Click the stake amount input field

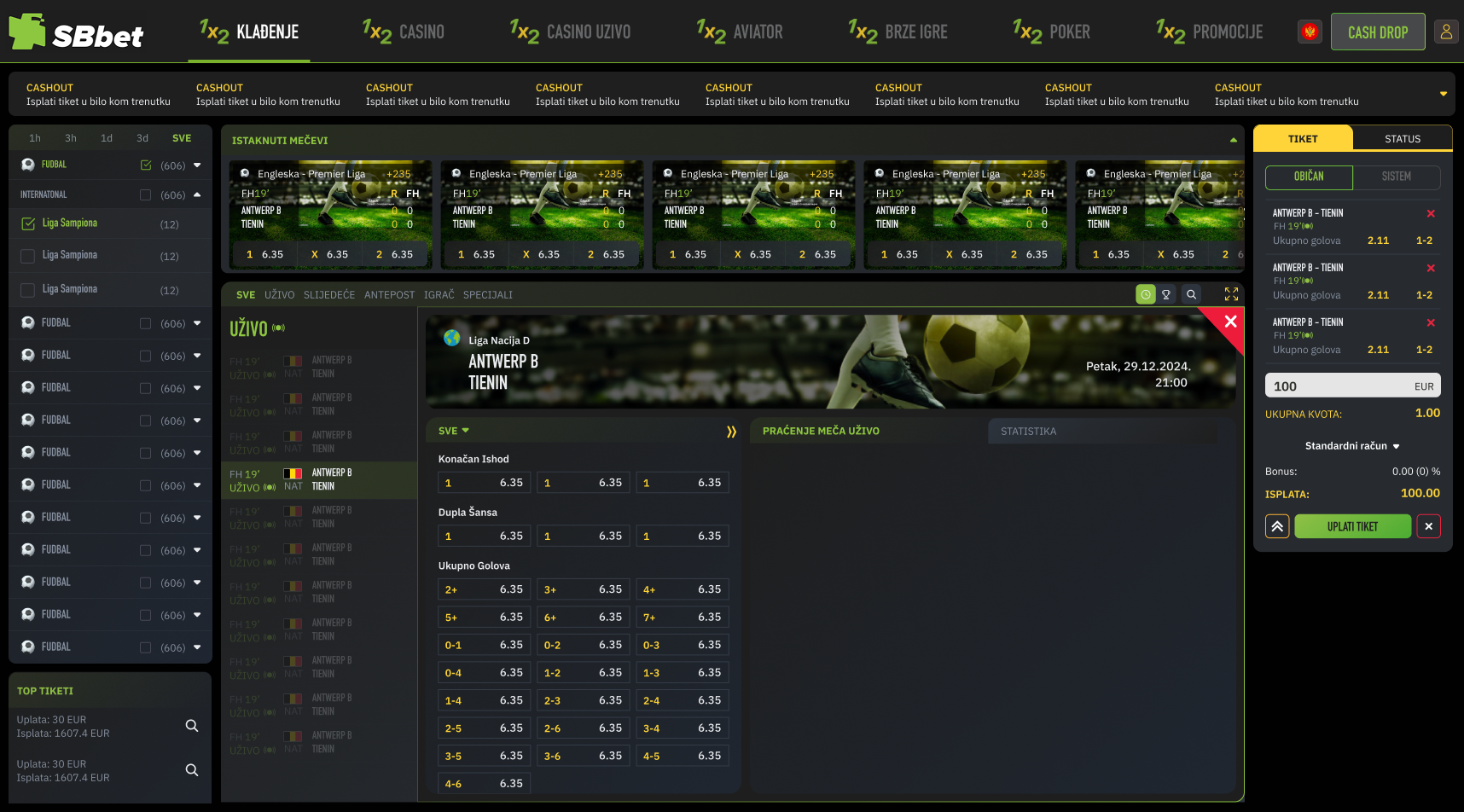coord(1339,386)
